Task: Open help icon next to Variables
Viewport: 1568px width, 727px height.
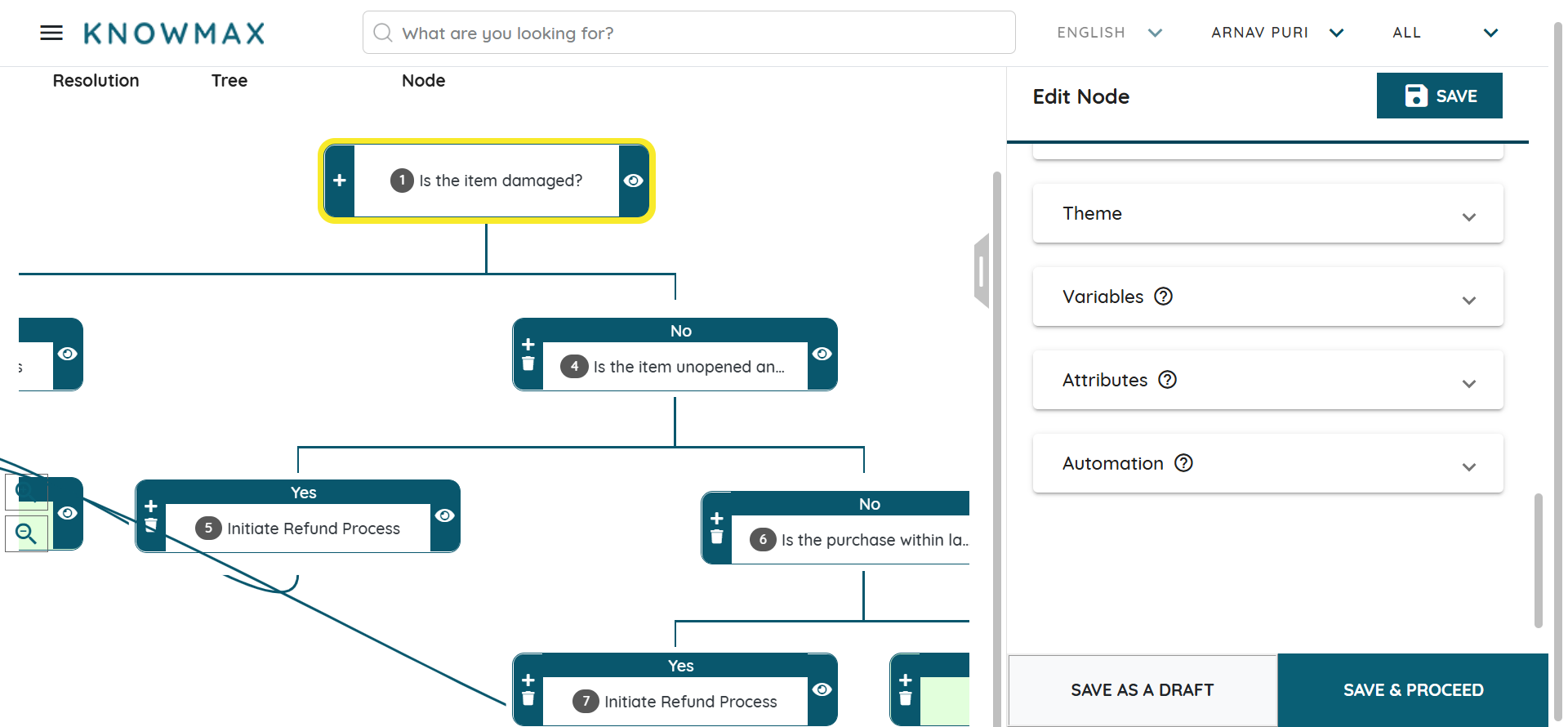Action: point(1163,297)
